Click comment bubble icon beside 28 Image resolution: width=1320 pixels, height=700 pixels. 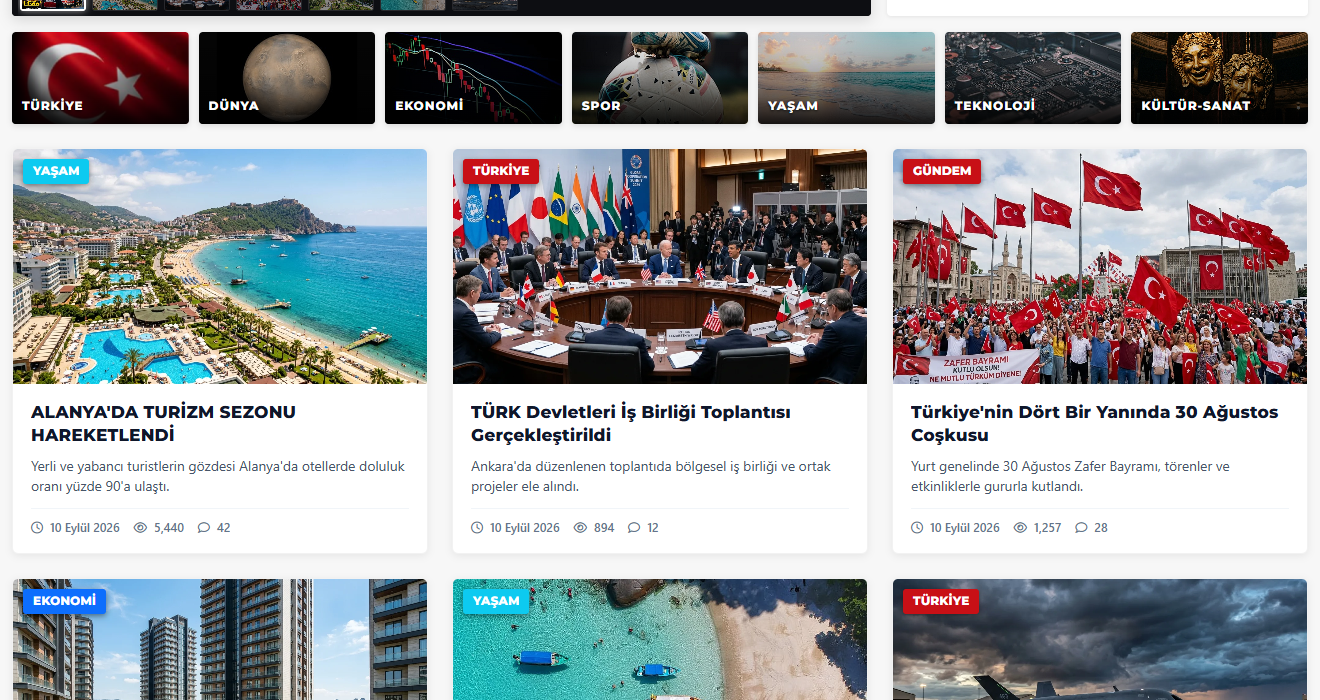click(x=1081, y=527)
